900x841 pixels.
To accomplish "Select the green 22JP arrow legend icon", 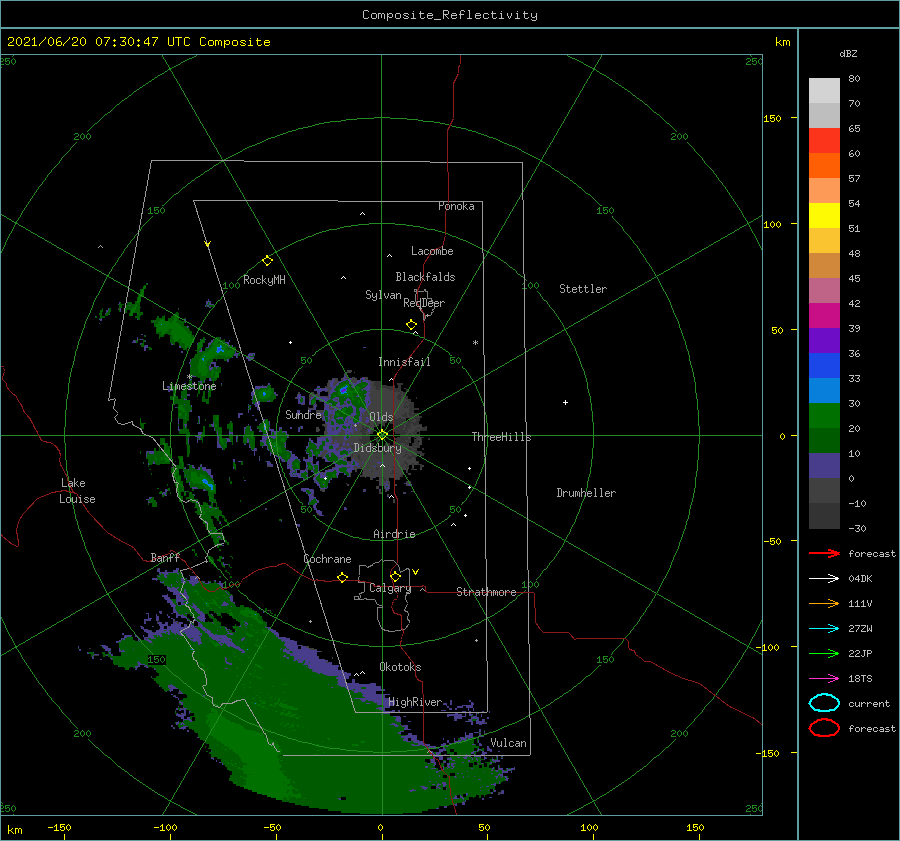I will [x=824, y=653].
